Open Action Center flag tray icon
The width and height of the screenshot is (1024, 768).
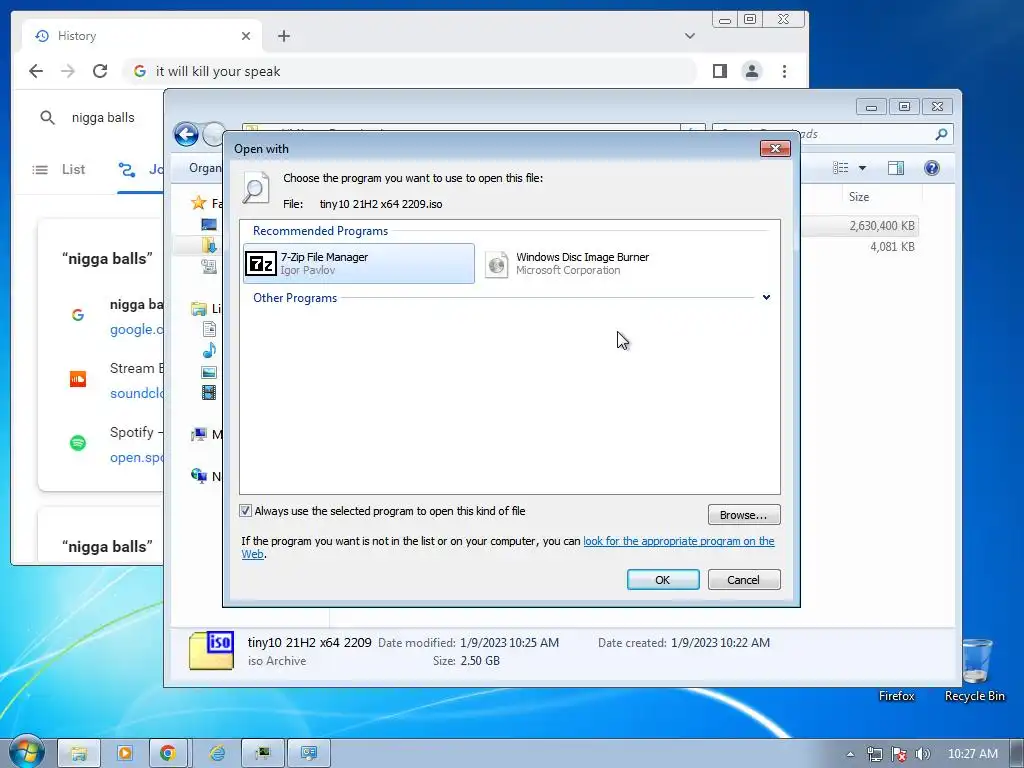tap(899, 754)
